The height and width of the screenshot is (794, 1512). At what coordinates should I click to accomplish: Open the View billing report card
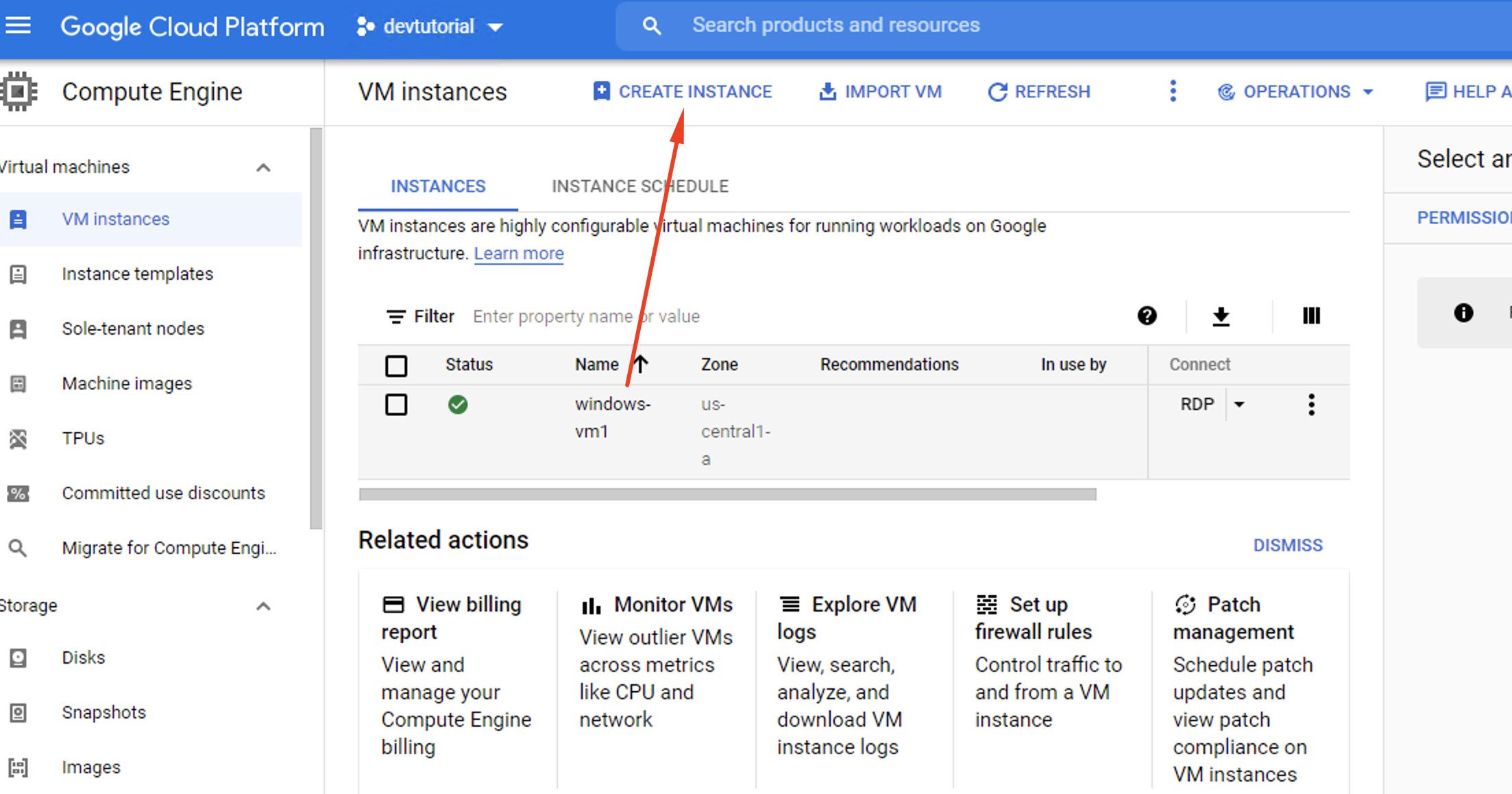[x=457, y=675]
